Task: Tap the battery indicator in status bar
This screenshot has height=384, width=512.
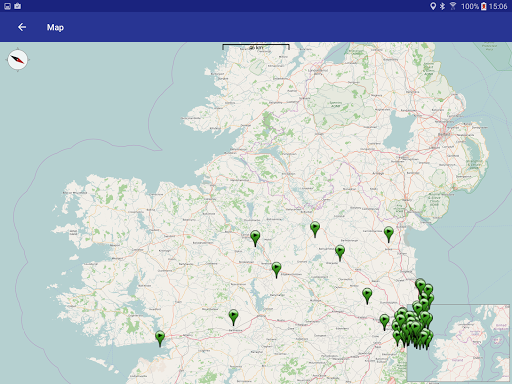Action: pos(483,6)
